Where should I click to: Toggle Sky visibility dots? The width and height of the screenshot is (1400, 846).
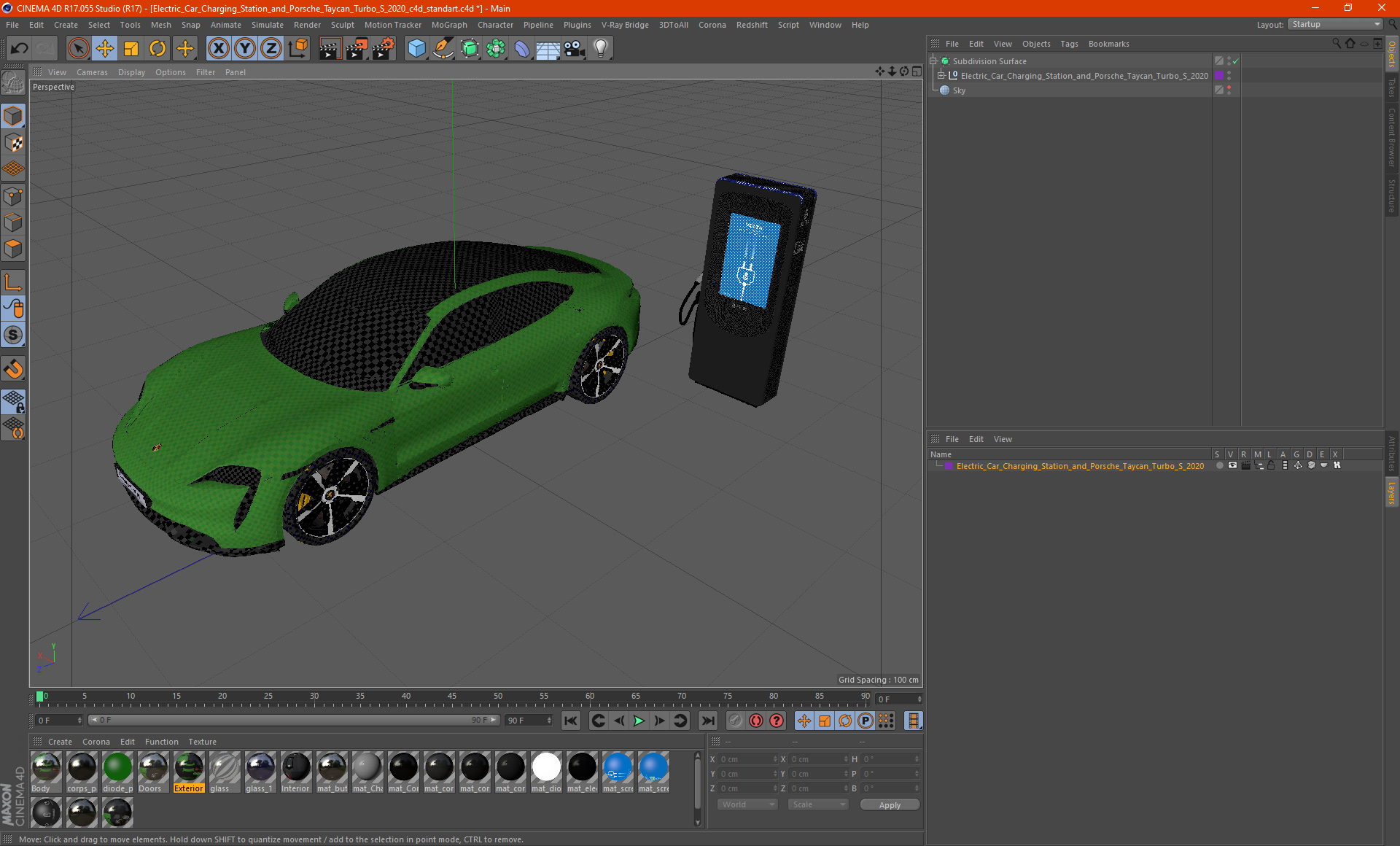[1229, 90]
